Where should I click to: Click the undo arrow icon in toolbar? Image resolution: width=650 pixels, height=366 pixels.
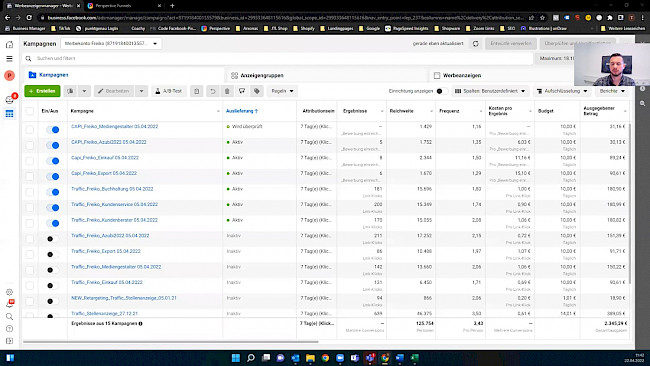(x=213, y=91)
